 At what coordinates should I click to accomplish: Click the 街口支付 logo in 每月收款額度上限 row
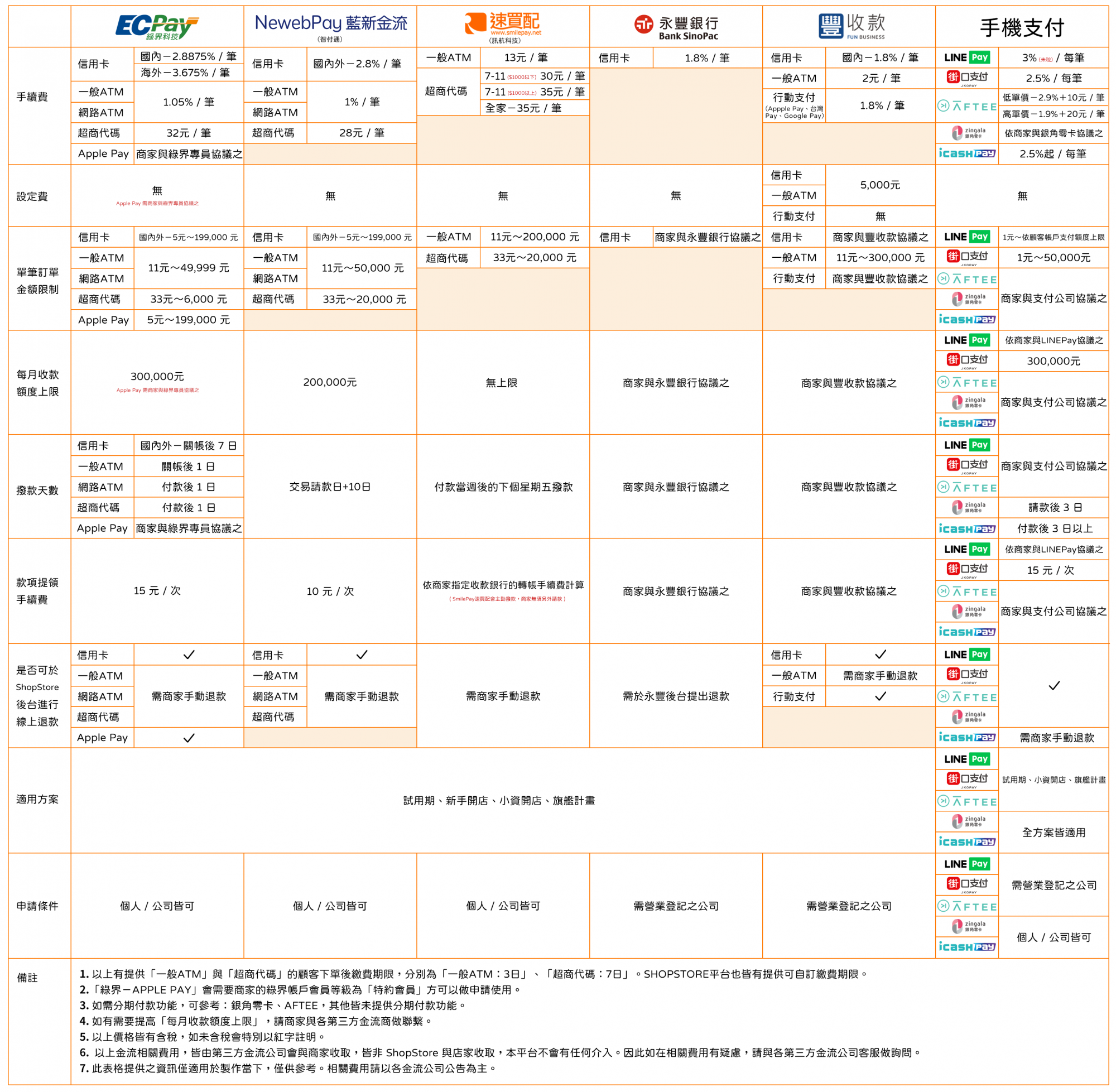[x=967, y=361]
